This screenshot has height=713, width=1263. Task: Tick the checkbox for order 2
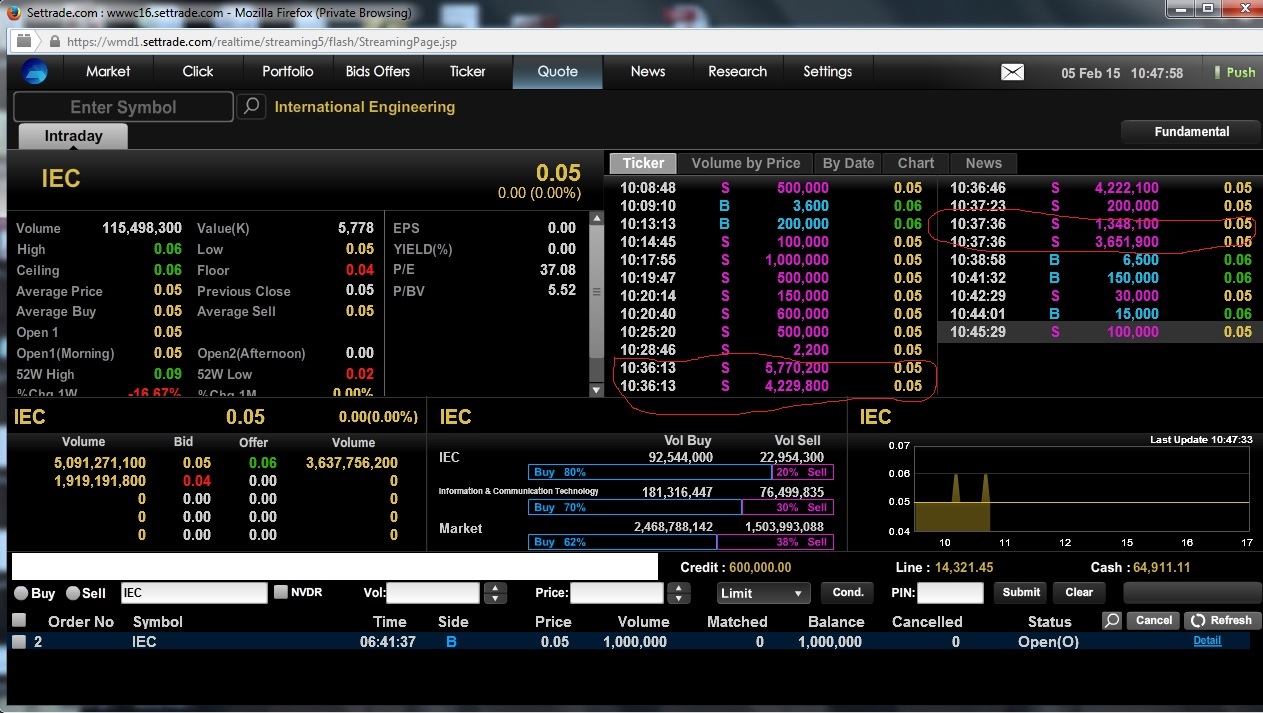point(18,642)
